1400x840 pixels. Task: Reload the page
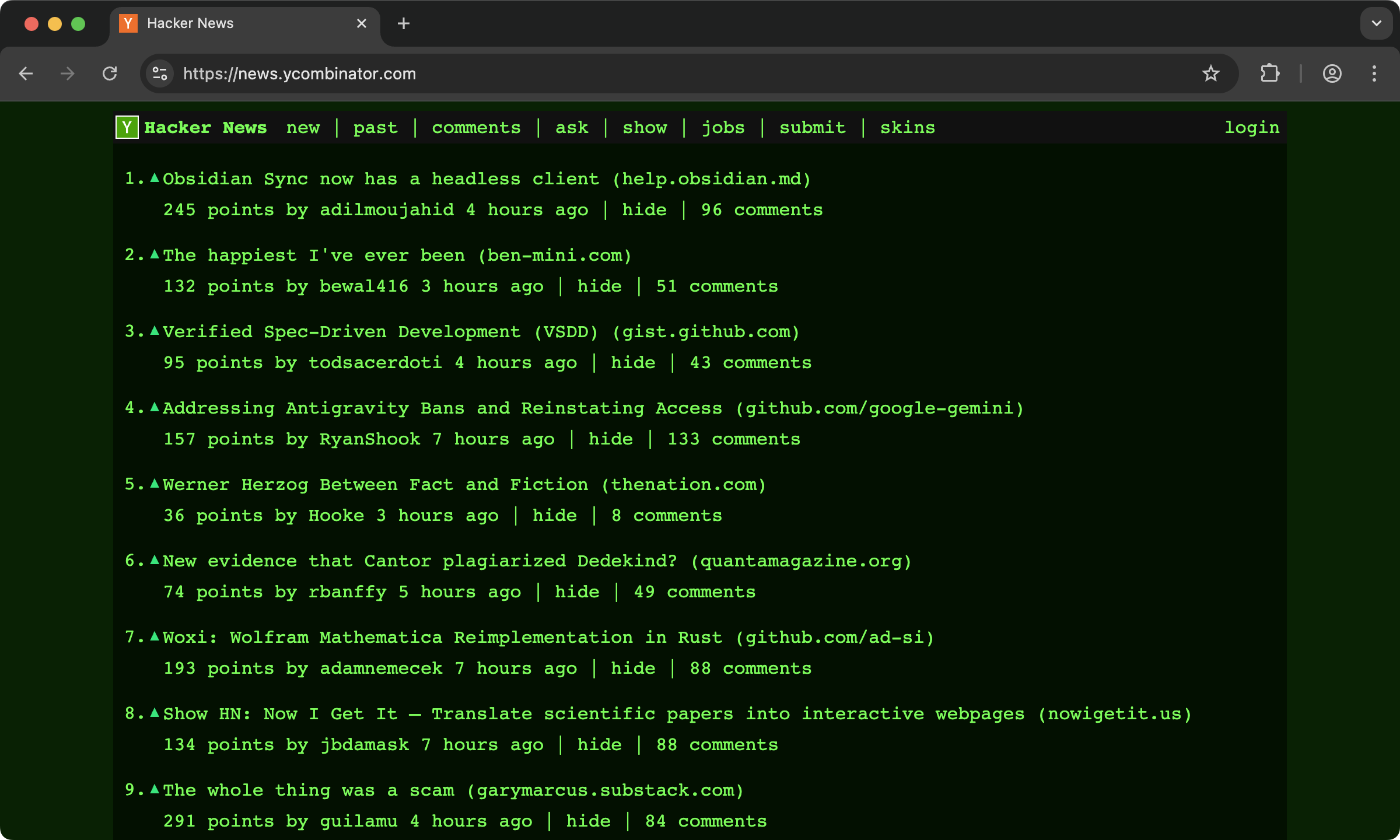[x=110, y=73]
